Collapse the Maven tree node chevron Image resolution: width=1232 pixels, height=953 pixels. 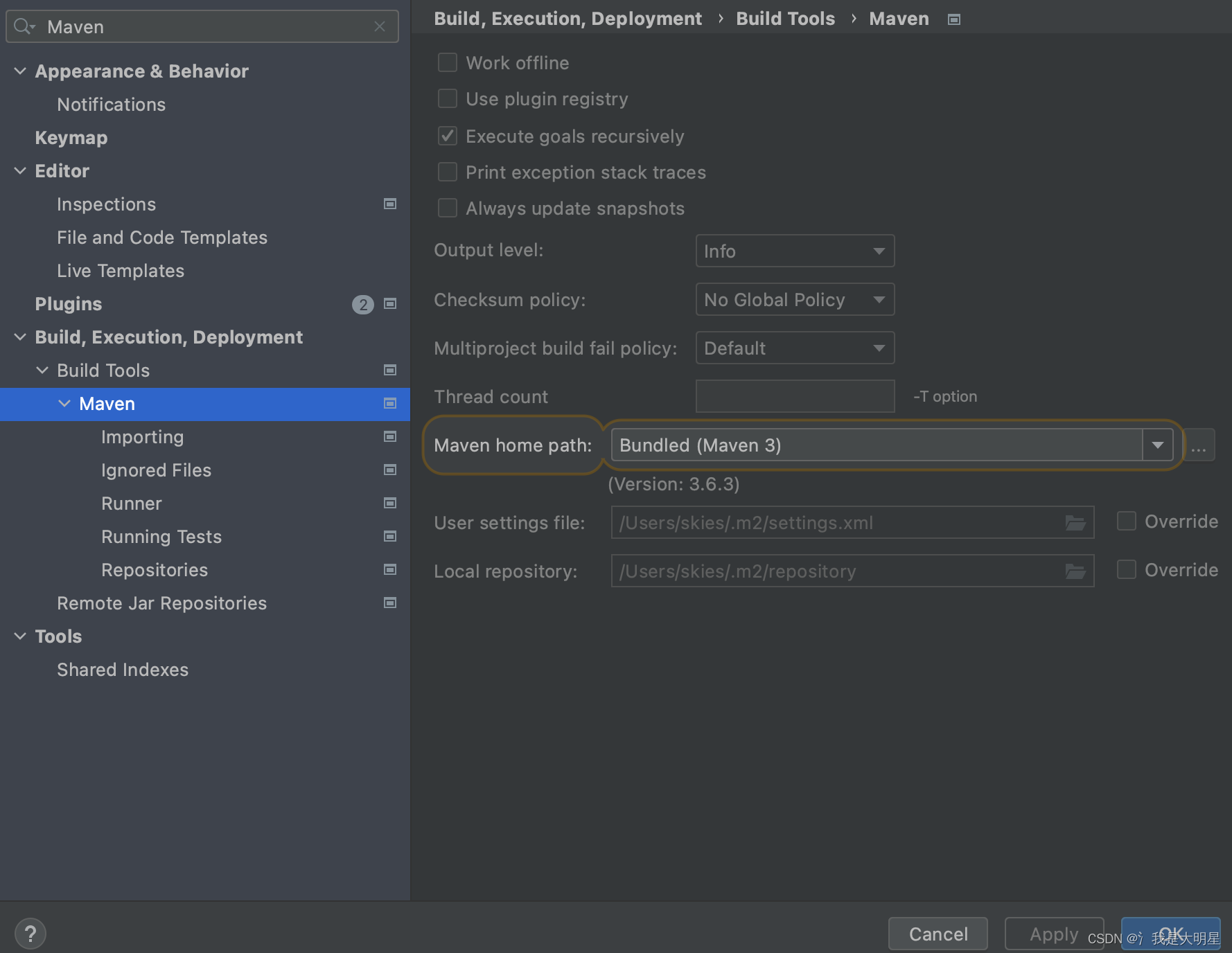(x=64, y=403)
